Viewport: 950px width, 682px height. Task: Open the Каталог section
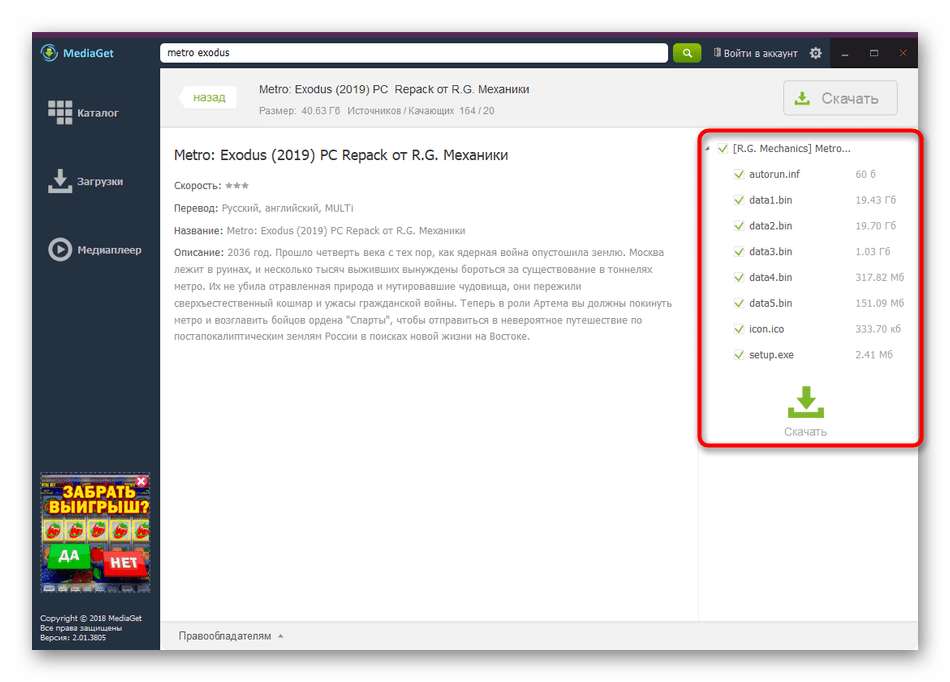[84, 113]
